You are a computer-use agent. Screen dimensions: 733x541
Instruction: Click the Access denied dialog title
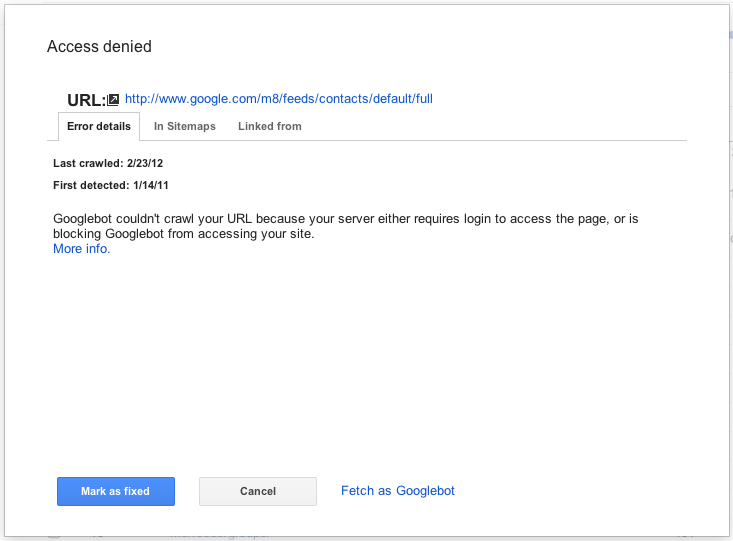coord(99,47)
